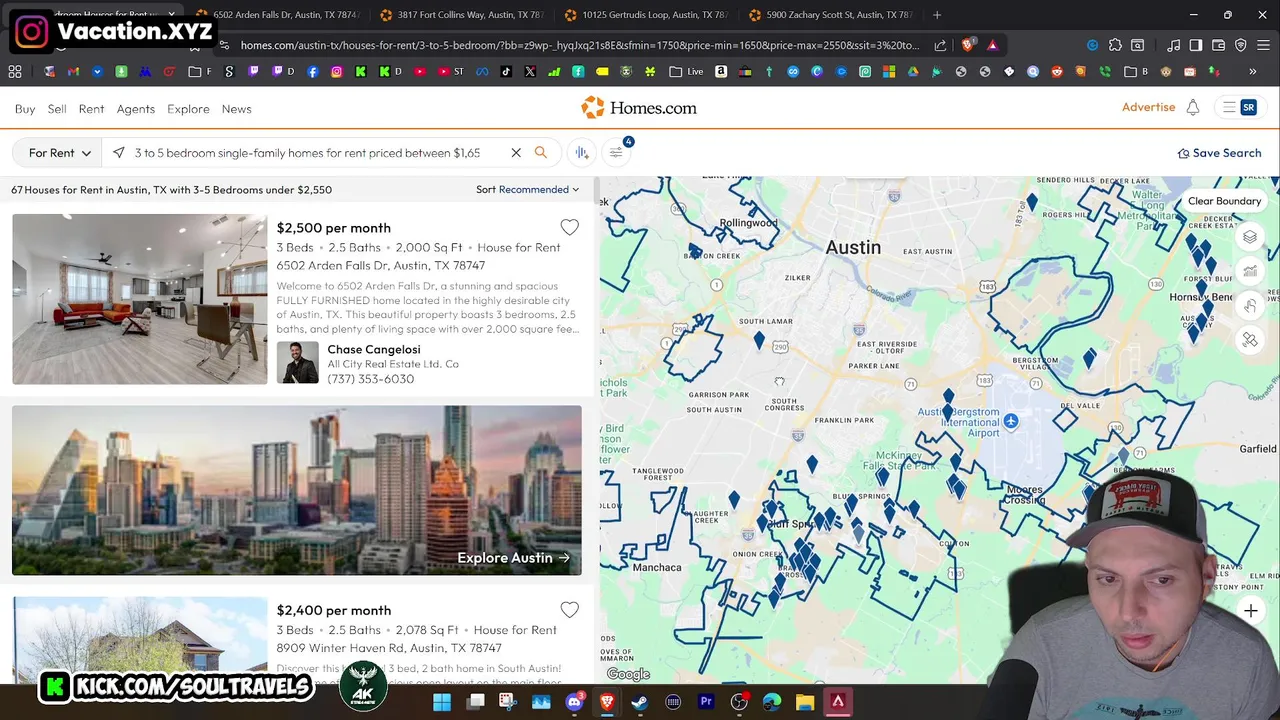Screen dimensions: 1280x720
Task: Open 6502 Arden Falls Dr listing photo
Action: pos(140,299)
